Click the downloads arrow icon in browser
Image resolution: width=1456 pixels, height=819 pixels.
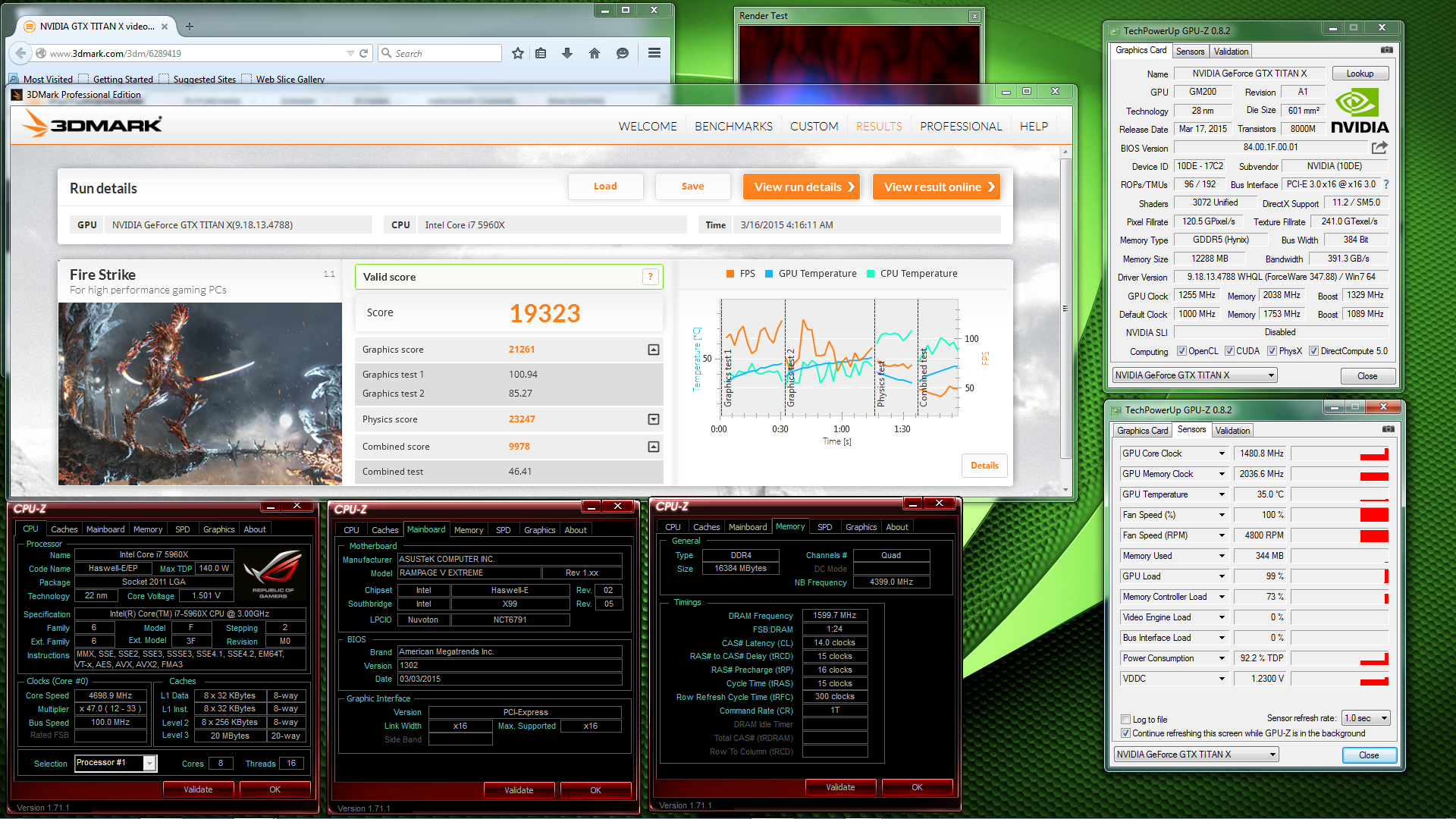(567, 53)
